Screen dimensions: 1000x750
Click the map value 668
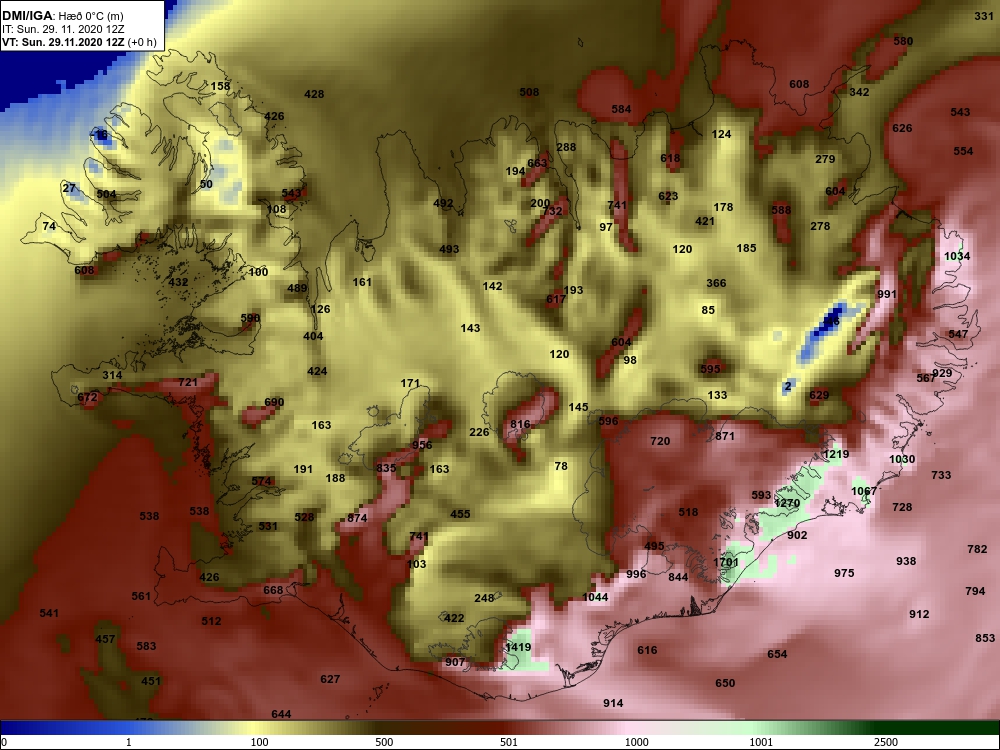point(273,590)
